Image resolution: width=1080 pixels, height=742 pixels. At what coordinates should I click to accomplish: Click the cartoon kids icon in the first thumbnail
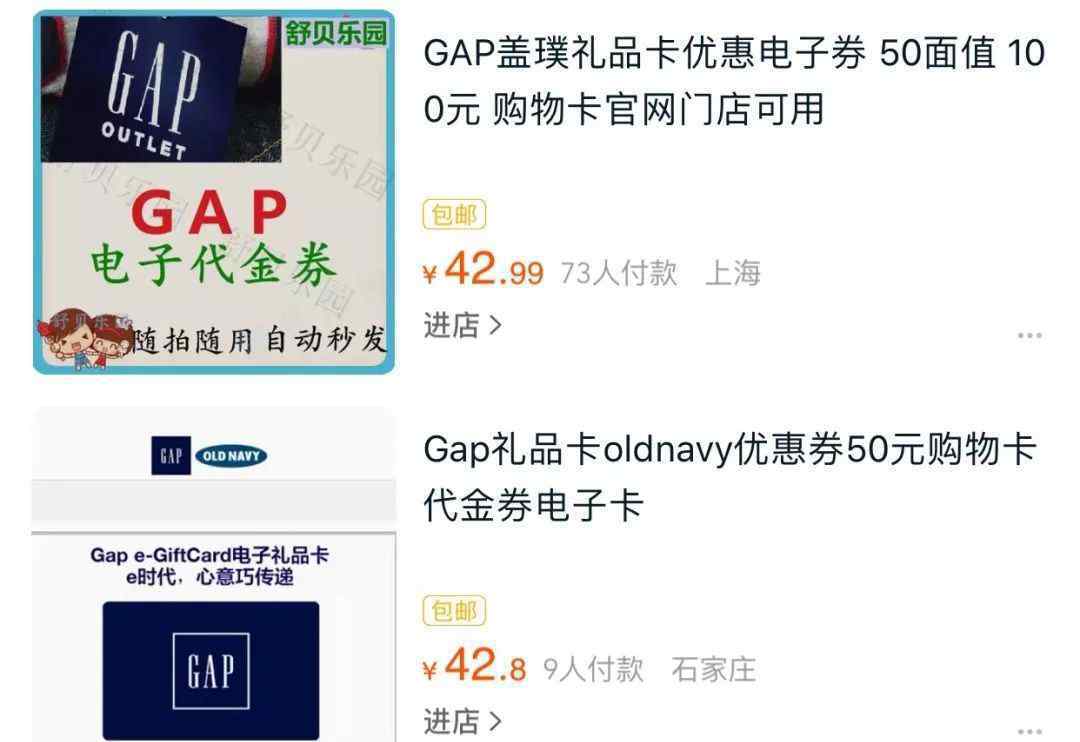[81, 338]
